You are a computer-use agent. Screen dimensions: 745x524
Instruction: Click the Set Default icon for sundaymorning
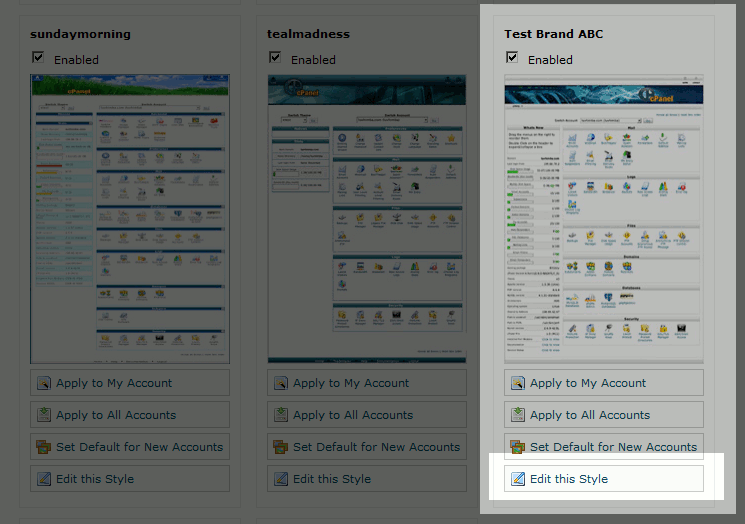click(x=44, y=447)
